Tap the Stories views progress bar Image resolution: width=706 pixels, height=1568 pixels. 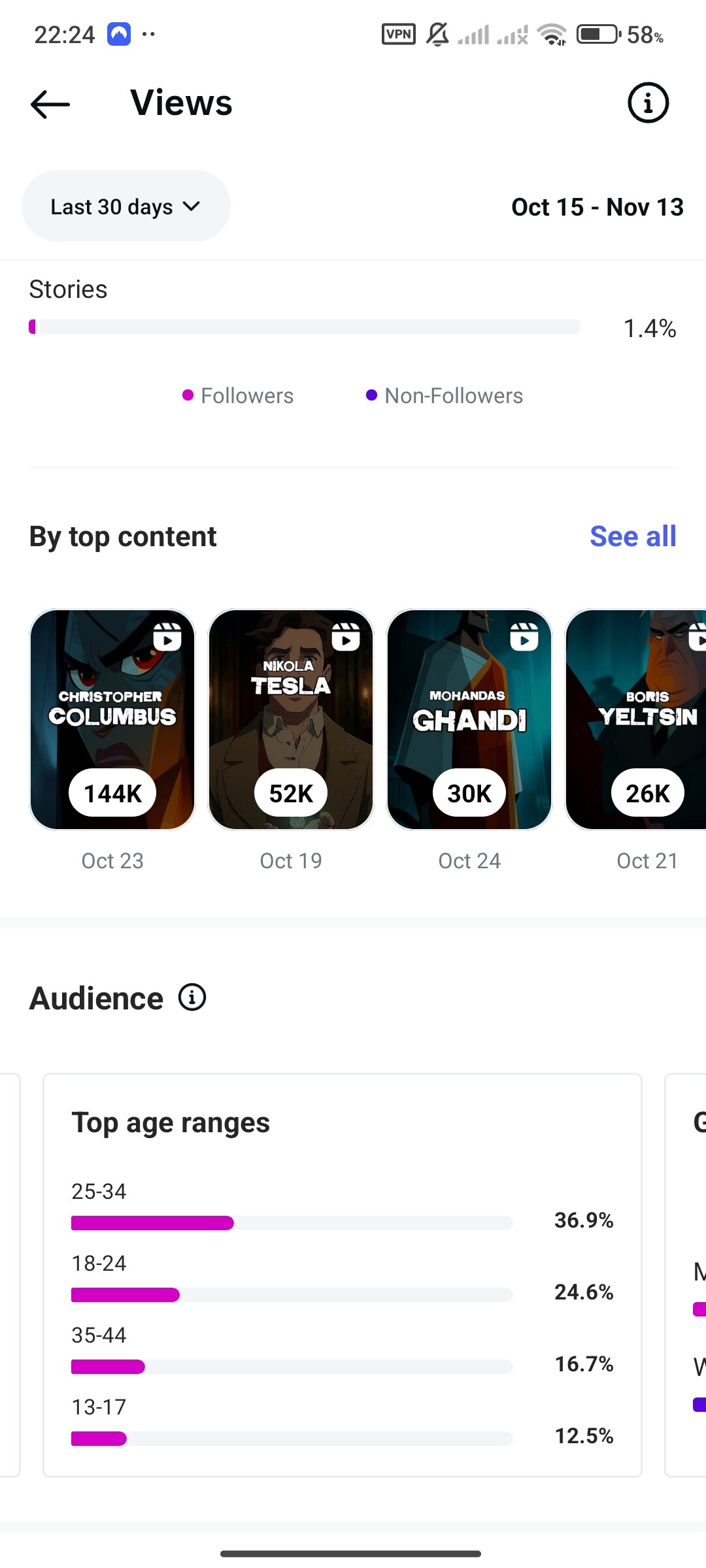pos(305,327)
